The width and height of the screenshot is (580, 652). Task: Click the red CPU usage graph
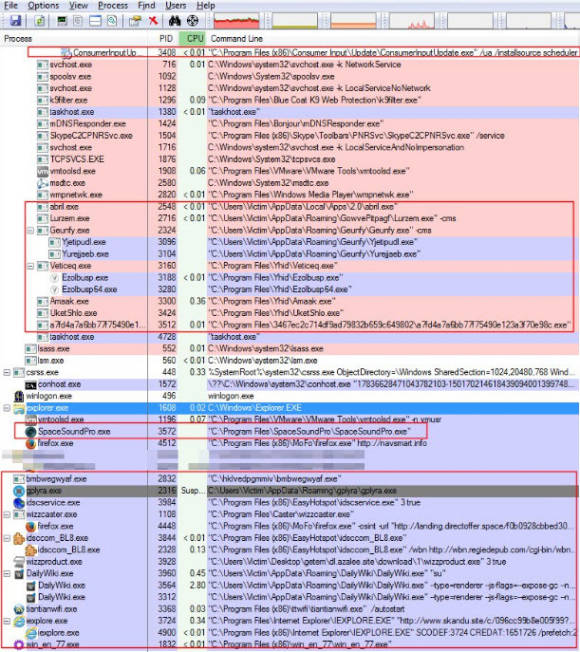coord(236,21)
